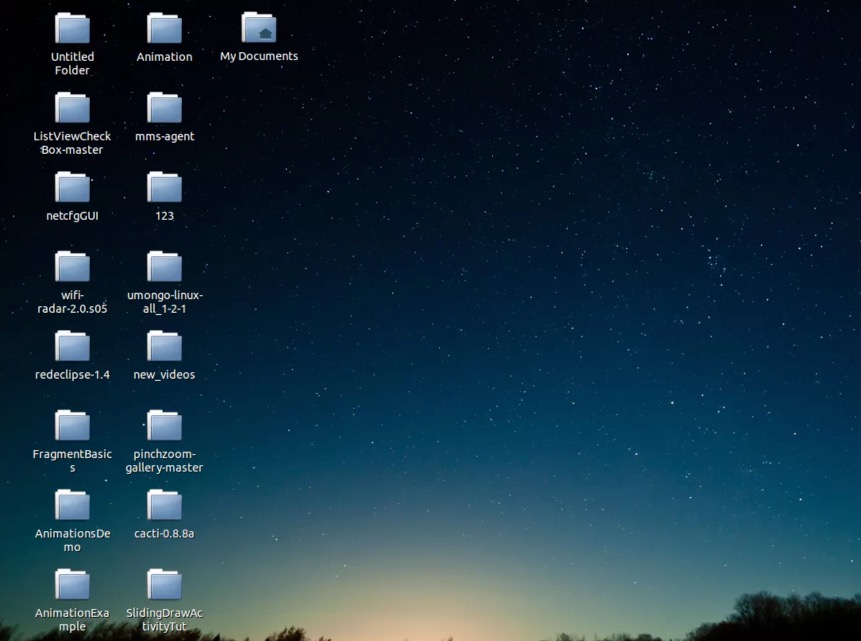Open the My Documents home folder icon

point(259,27)
